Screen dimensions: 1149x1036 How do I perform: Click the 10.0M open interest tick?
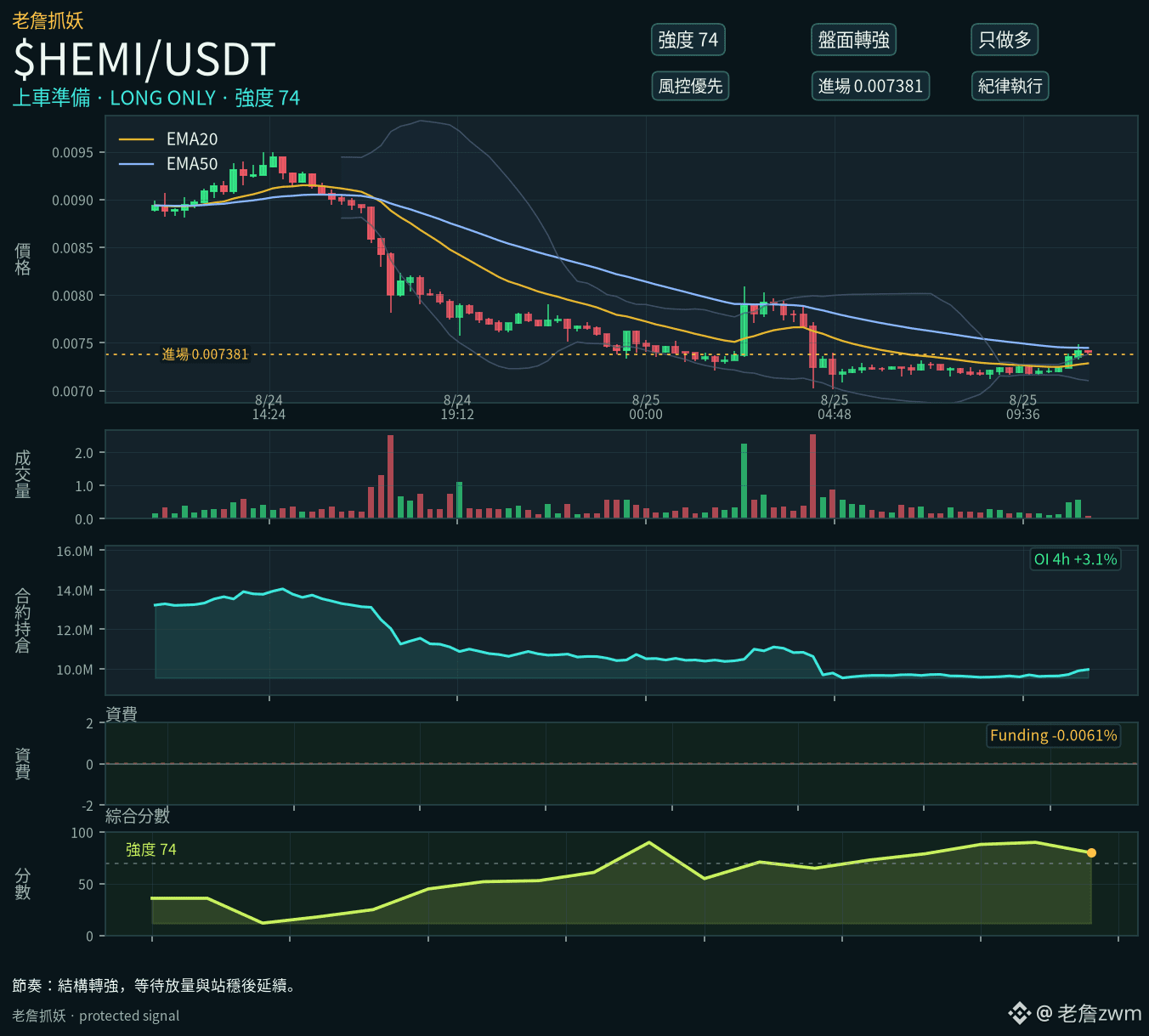tap(75, 670)
